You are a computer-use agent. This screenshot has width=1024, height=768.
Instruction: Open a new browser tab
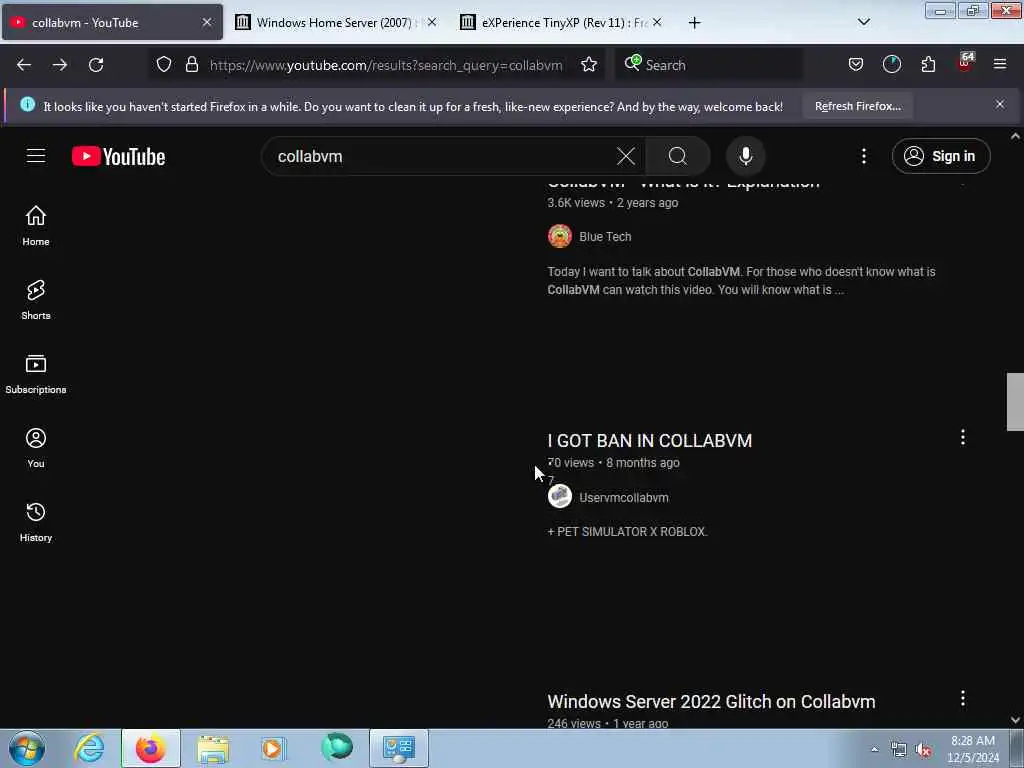694,23
